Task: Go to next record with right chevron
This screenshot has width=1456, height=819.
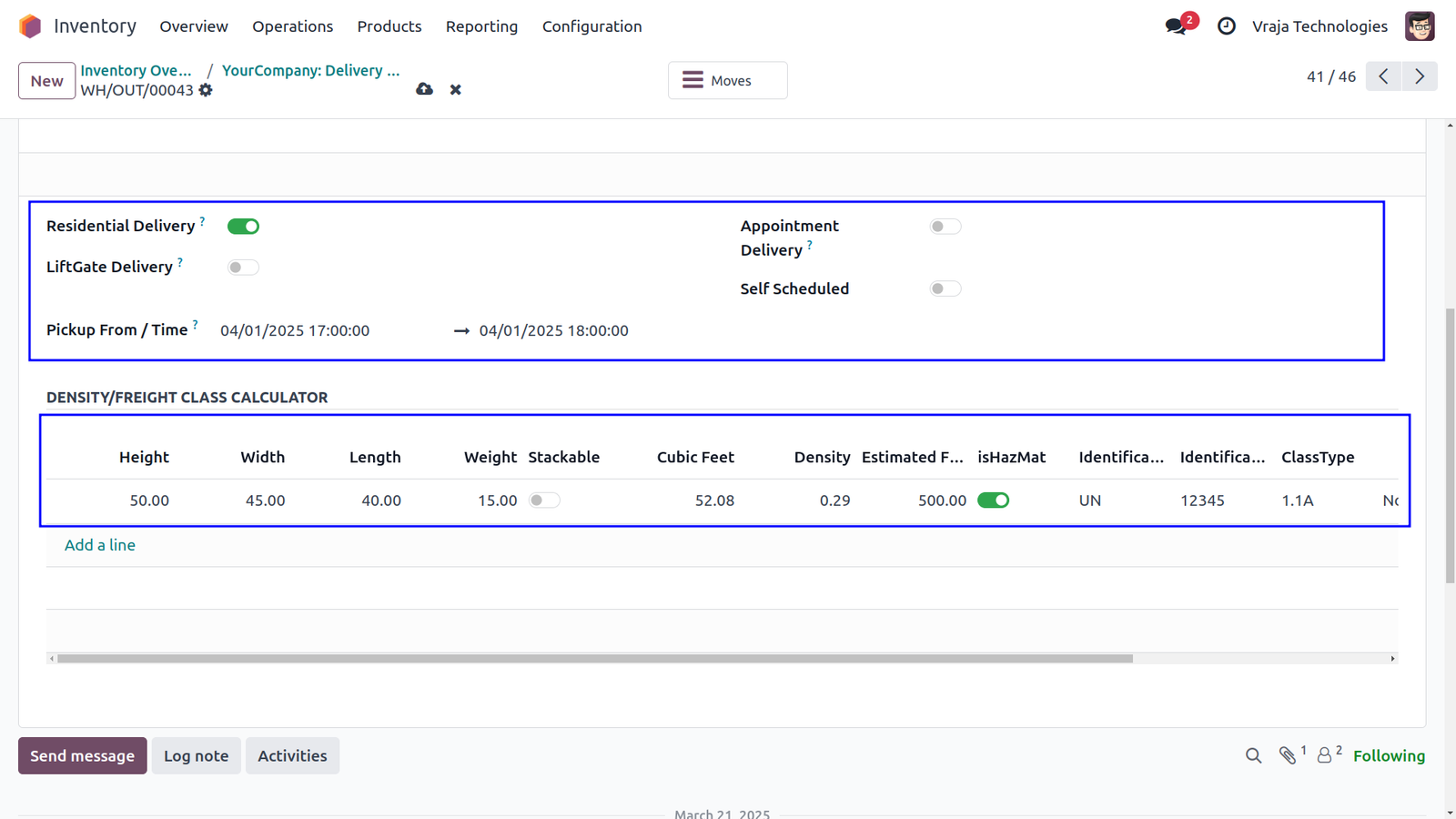Action: pos(1420,76)
